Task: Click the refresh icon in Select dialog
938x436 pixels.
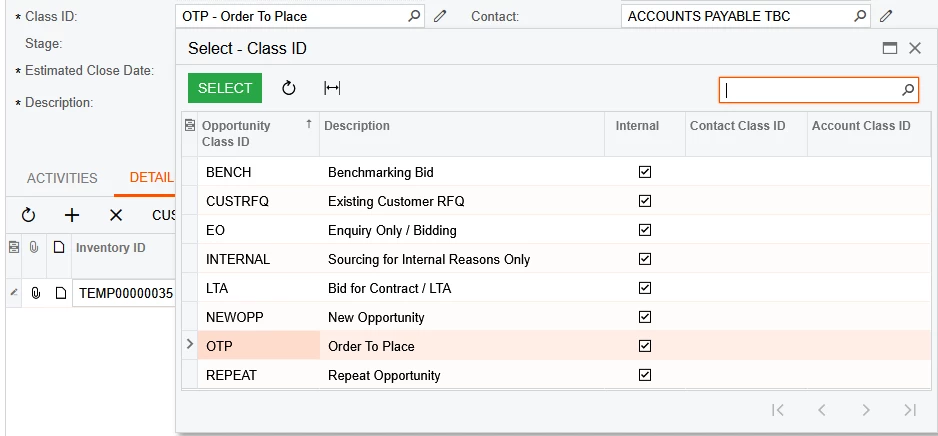Action: 289,88
